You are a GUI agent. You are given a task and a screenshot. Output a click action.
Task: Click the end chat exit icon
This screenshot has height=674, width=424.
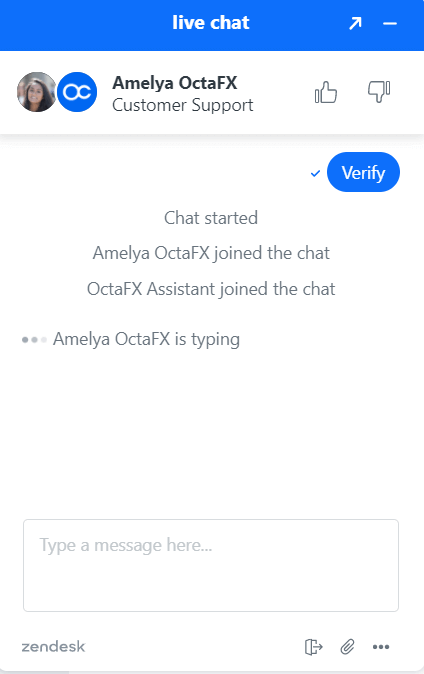pos(313,646)
